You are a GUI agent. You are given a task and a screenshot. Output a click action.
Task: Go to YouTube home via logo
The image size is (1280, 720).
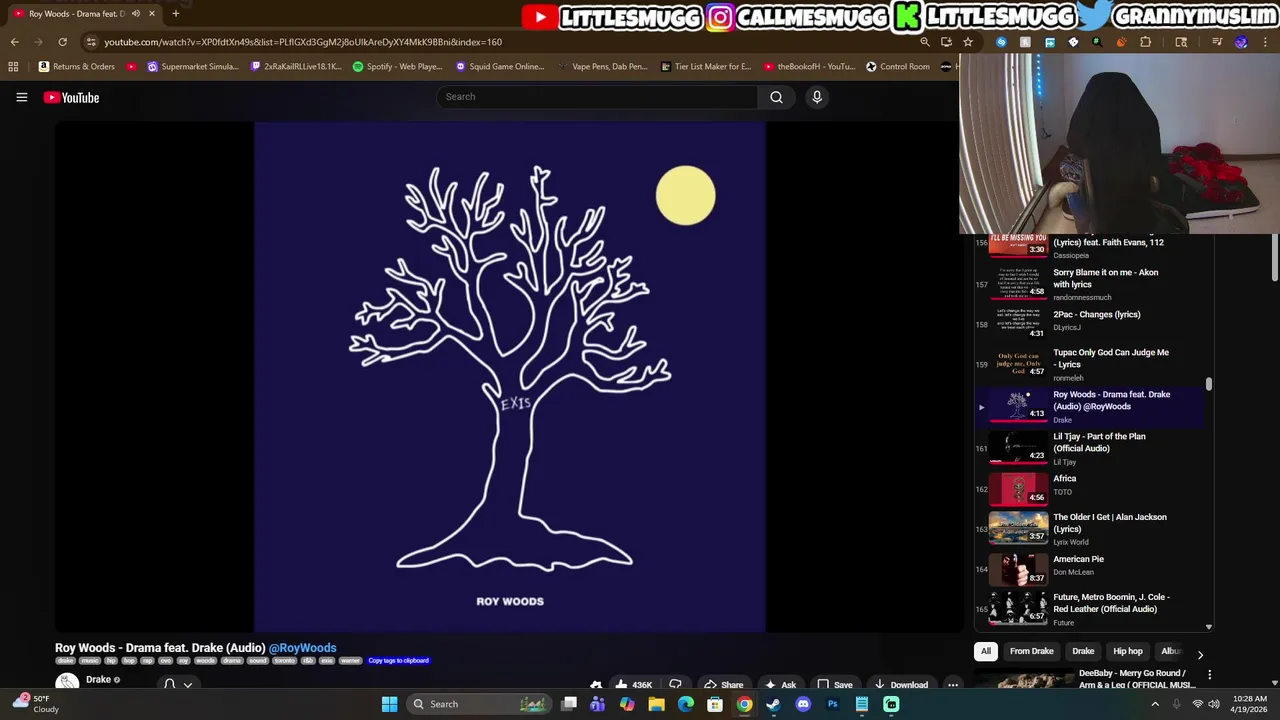(71, 97)
